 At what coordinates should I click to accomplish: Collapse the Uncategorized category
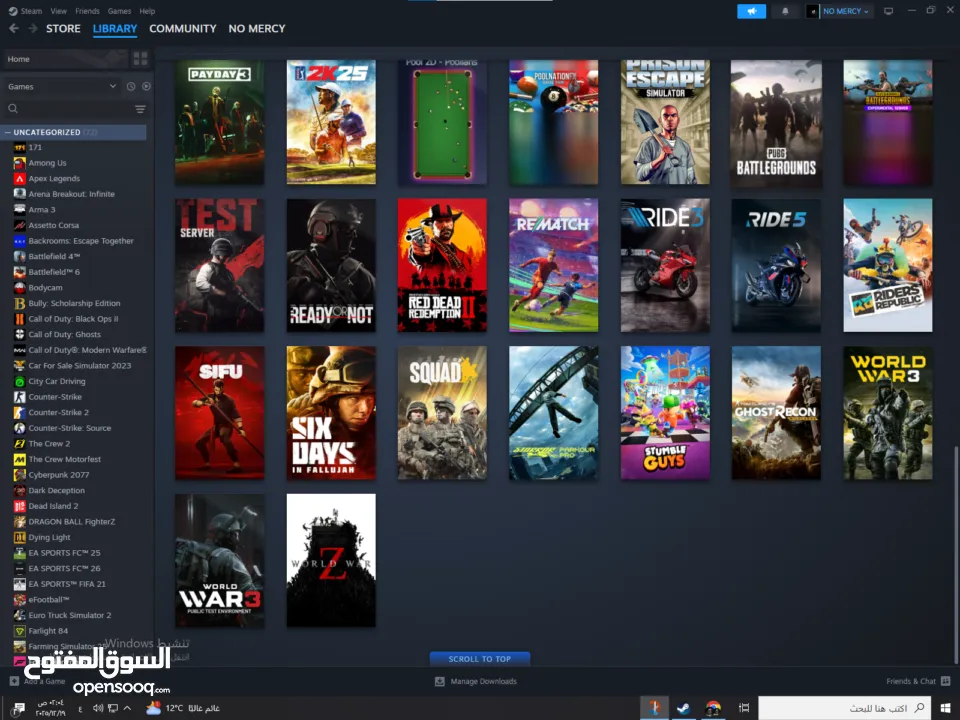[8, 132]
